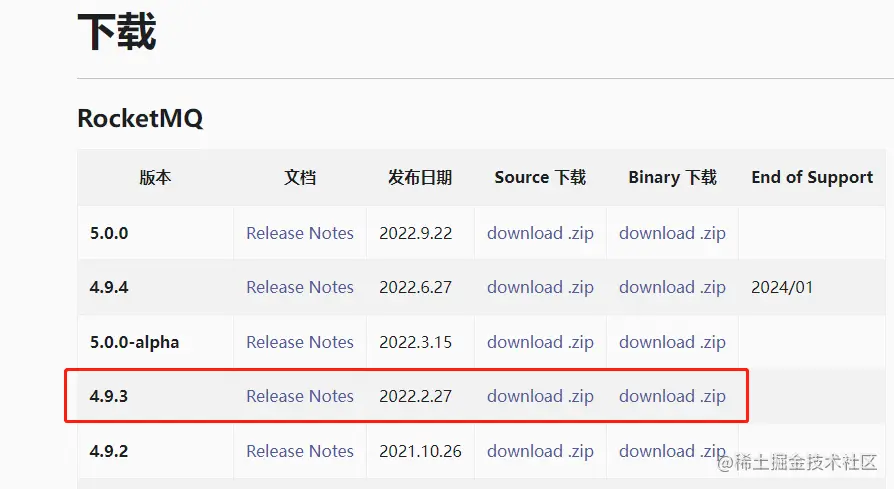Open Release Notes for version 5.0.0
Viewport: 894px width, 489px height.
coord(300,233)
